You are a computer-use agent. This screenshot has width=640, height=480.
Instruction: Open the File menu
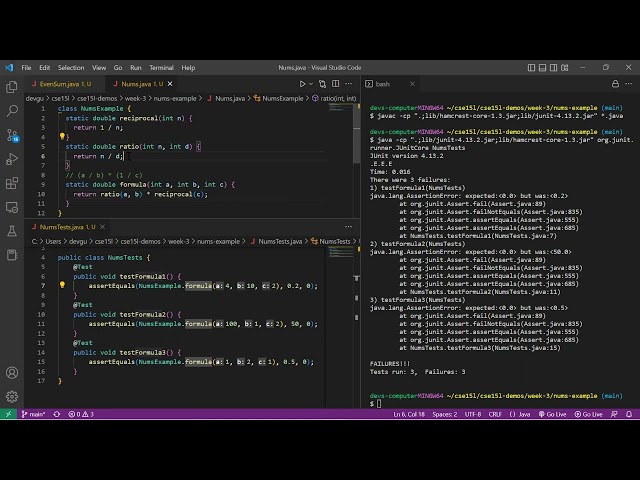[x=26, y=68]
